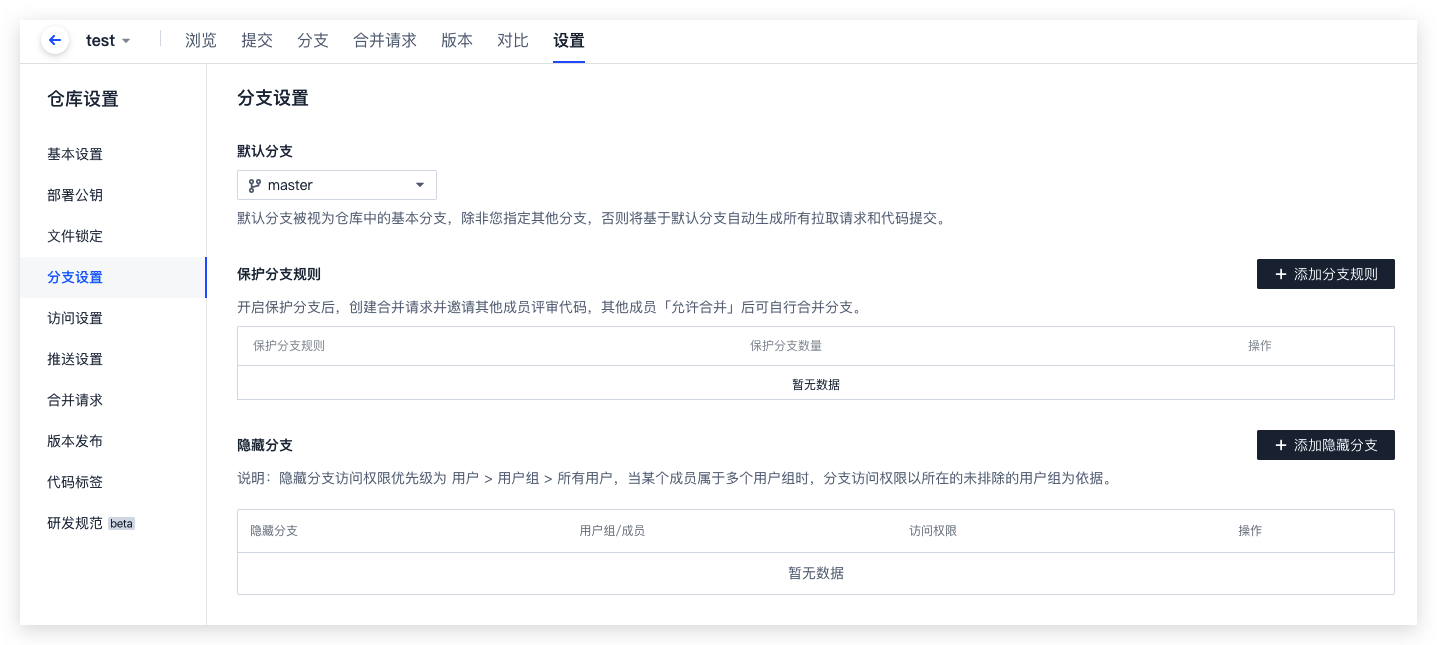Image resolution: width=1437 pixels, height=645 pixels.
Task: Click the 添加隐藏分支 button
Action: pos(1325,445)
